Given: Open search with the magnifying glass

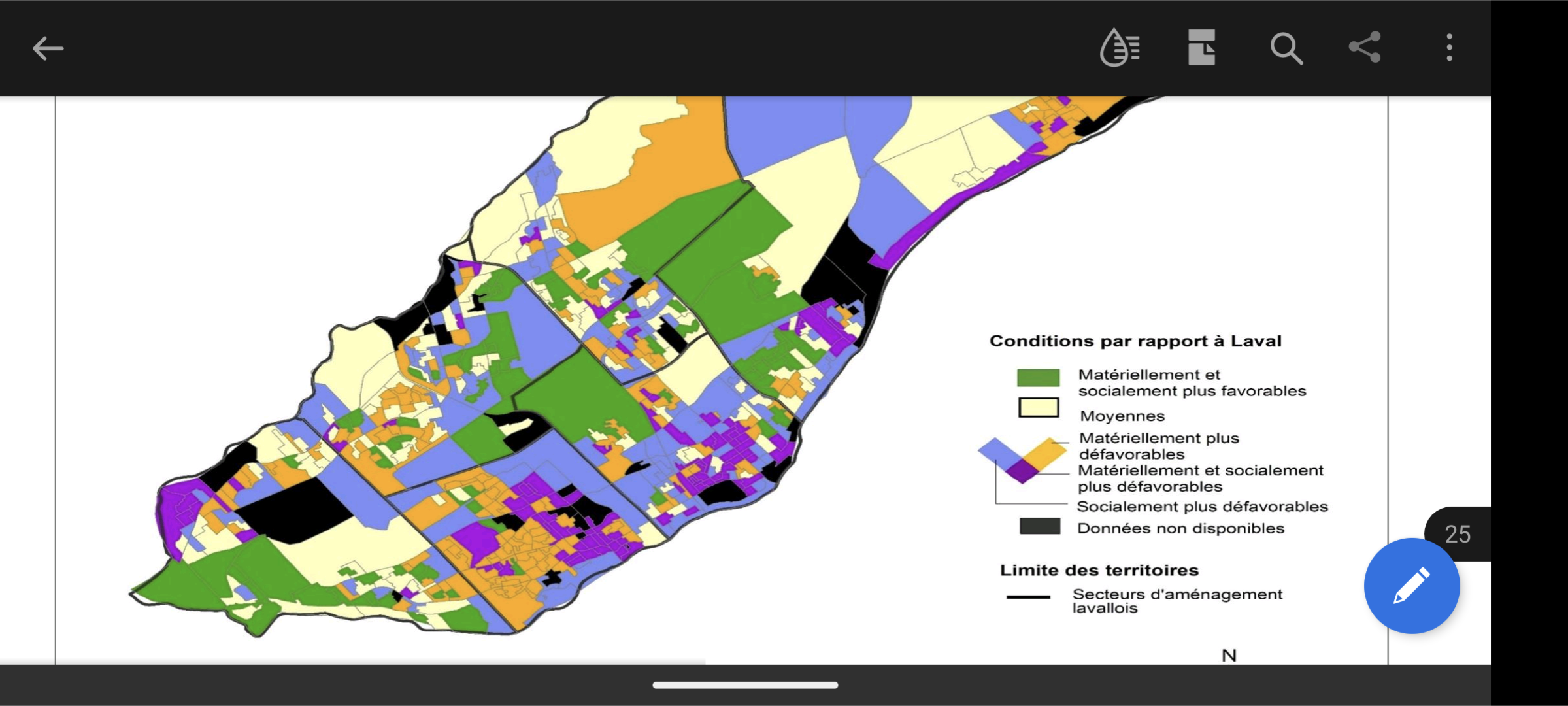Looking at the screenshot, I should 1286,48.
